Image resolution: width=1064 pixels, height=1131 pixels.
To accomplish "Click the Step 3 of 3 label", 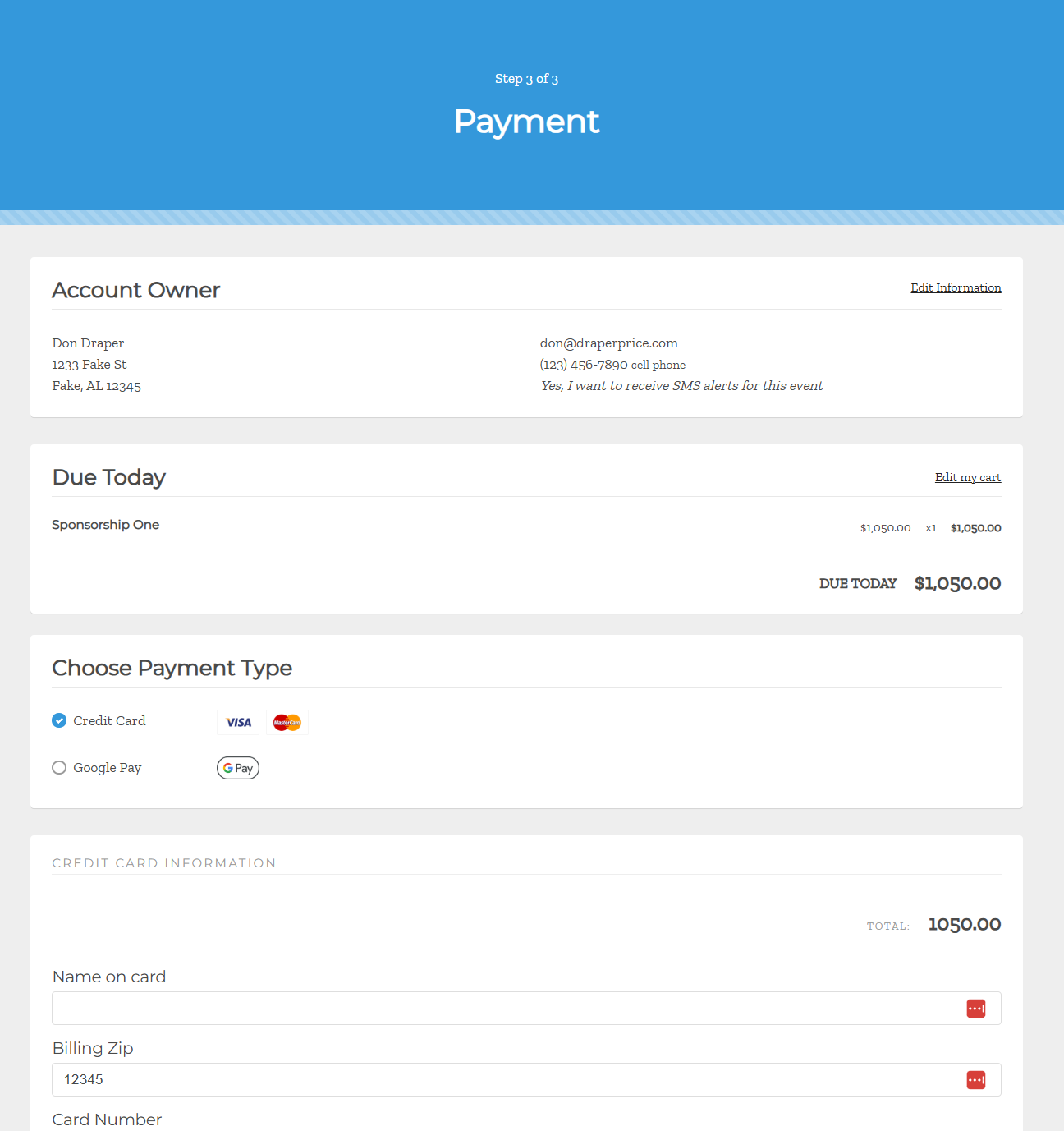I will click(526, 79).
